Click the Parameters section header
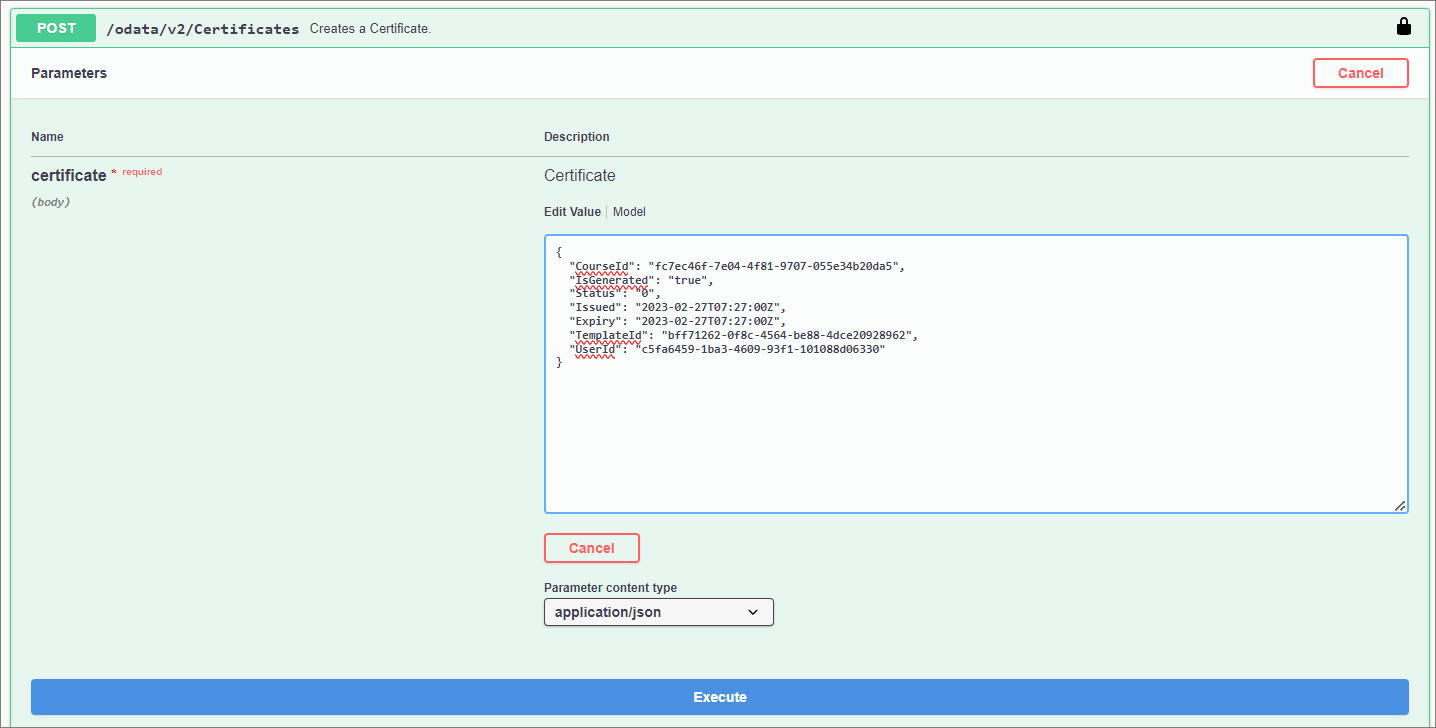This screenshot has width=1436, height=728. click(x=68, y=72)
